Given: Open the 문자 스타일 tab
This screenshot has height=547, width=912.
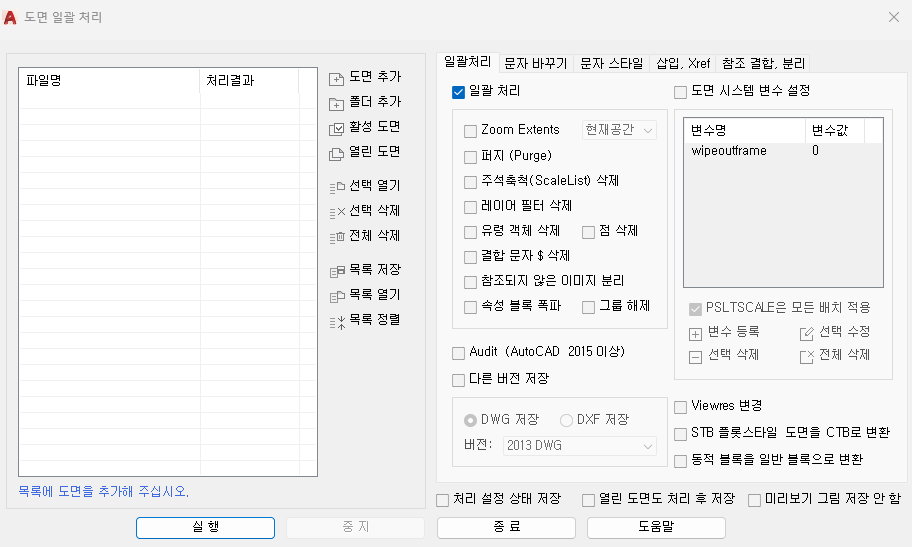Looking at the screenshot, I should [612, 63].
